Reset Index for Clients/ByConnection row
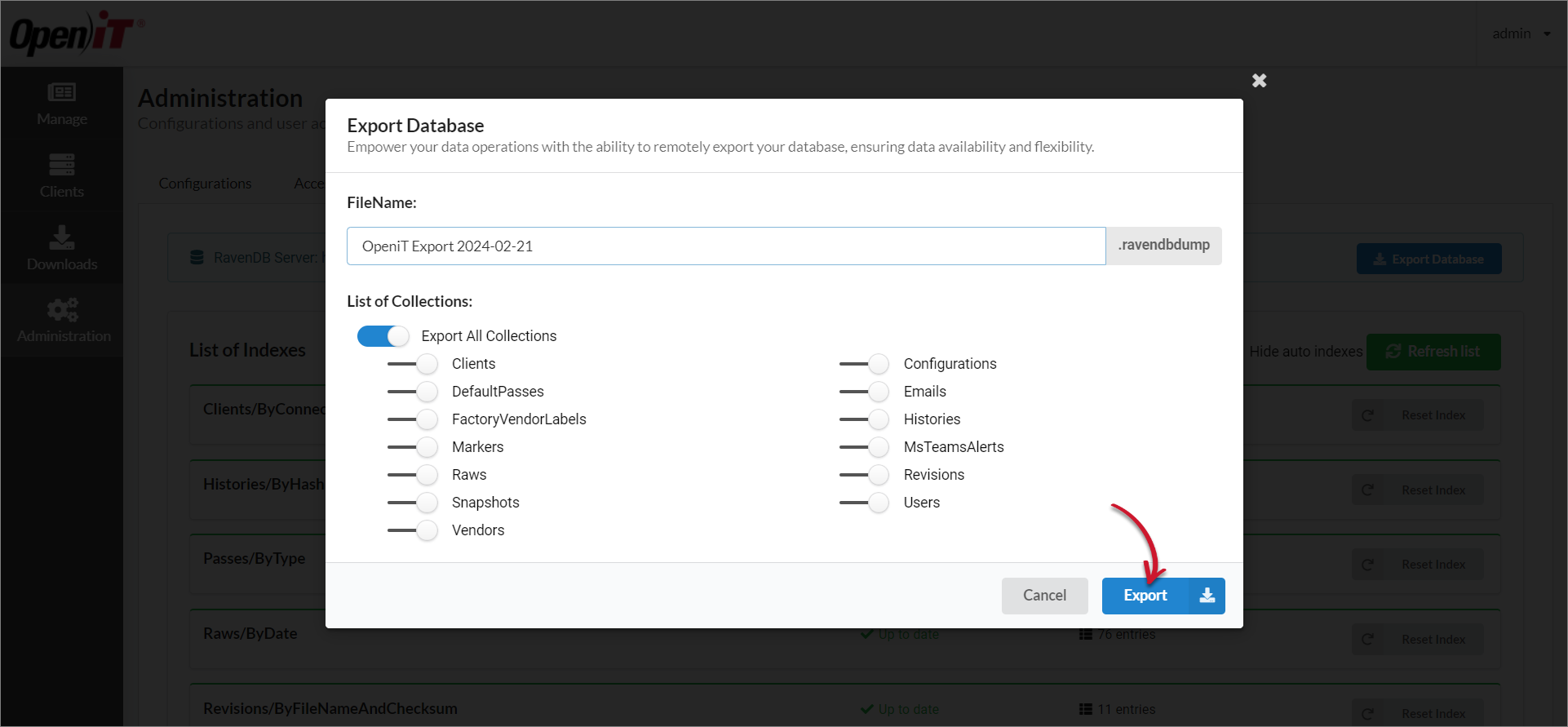 (1418, 415)
